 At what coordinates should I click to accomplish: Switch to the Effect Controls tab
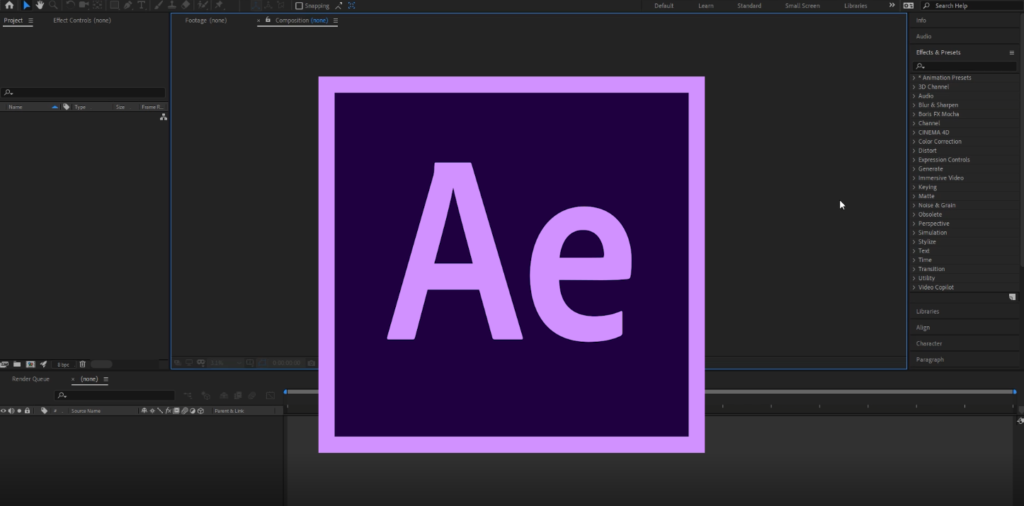[x=82, y=20]
